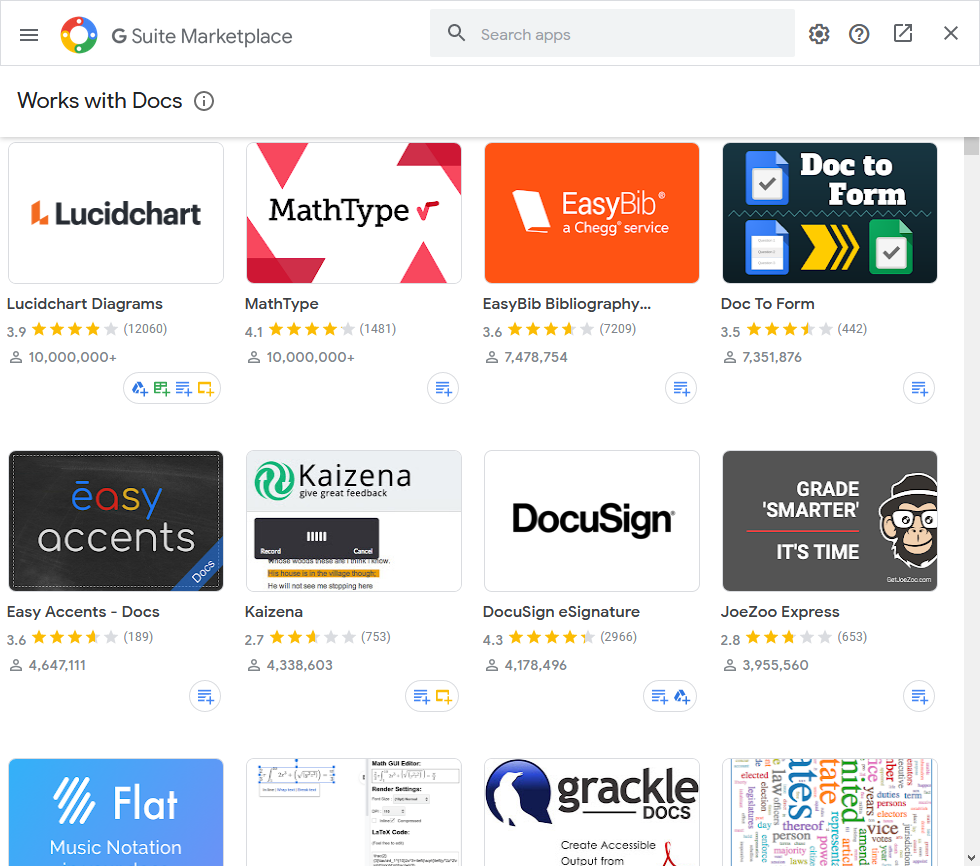Show info for Works with Docs
The width and height of the screenshot is (980, 866).
click(x=204, y=101)
